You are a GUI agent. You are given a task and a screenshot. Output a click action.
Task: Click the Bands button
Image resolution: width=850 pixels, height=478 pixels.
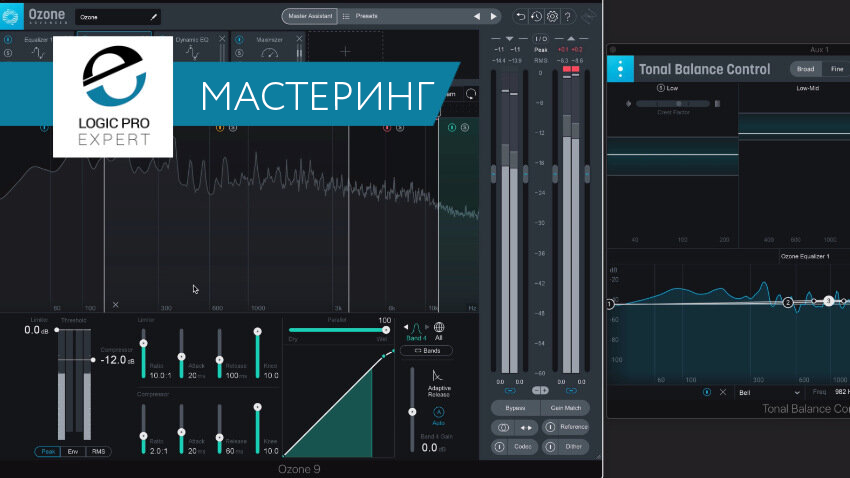[x=427, y=351]
